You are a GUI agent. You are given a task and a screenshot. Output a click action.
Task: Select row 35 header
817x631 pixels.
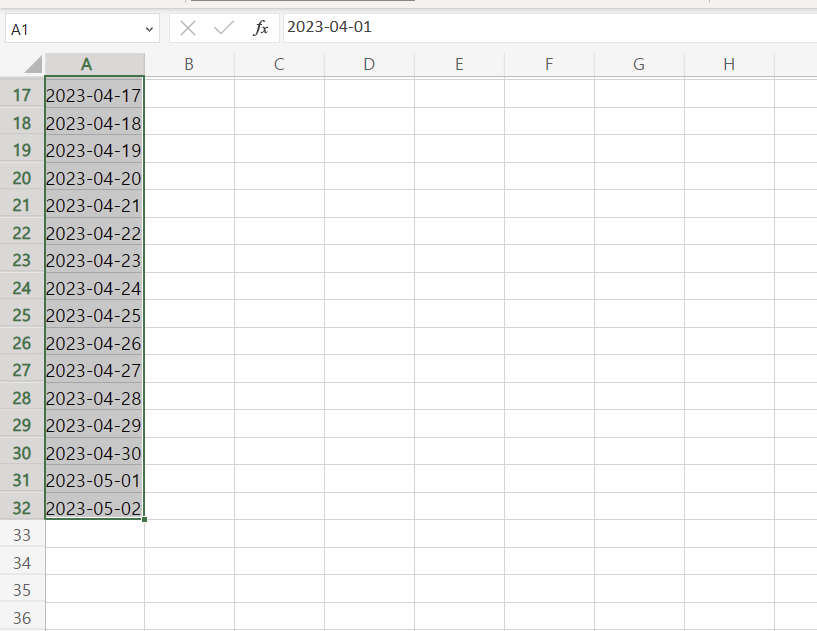(22, 589)
